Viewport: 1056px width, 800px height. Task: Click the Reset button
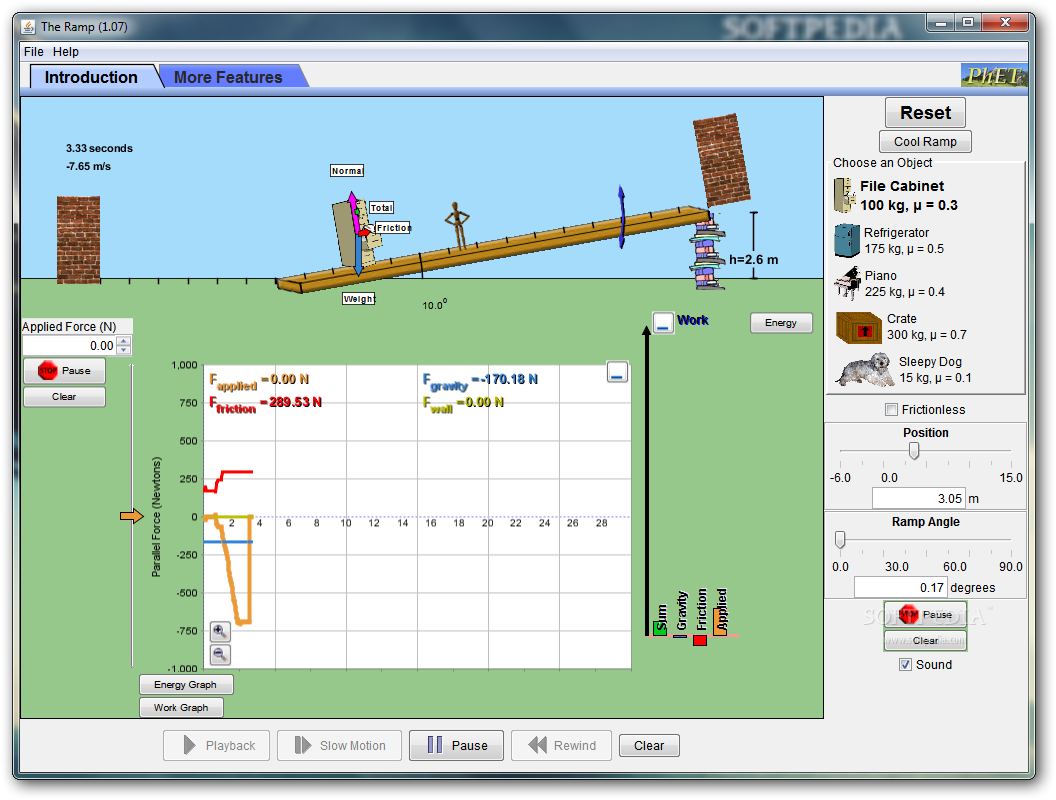coord(925,112)
